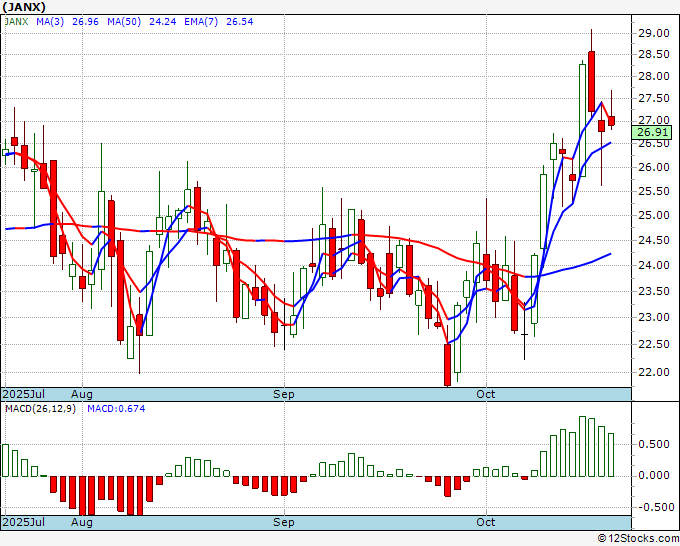Click the MACD:0.674 value label
This screenshot has height=546, width=680.
116,409
